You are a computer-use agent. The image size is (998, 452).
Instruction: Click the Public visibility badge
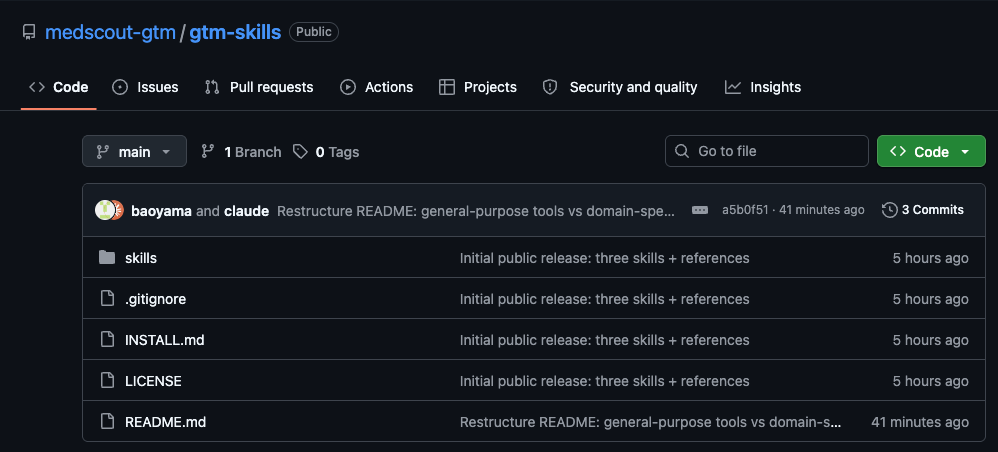pyautogui.click(x=314, y=32)
